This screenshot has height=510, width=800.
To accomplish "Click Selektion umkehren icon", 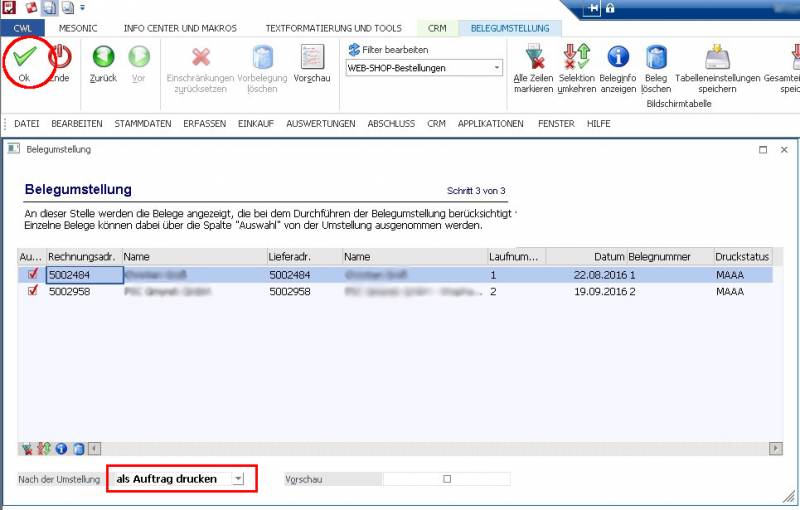I will click(x=576, y=57).
